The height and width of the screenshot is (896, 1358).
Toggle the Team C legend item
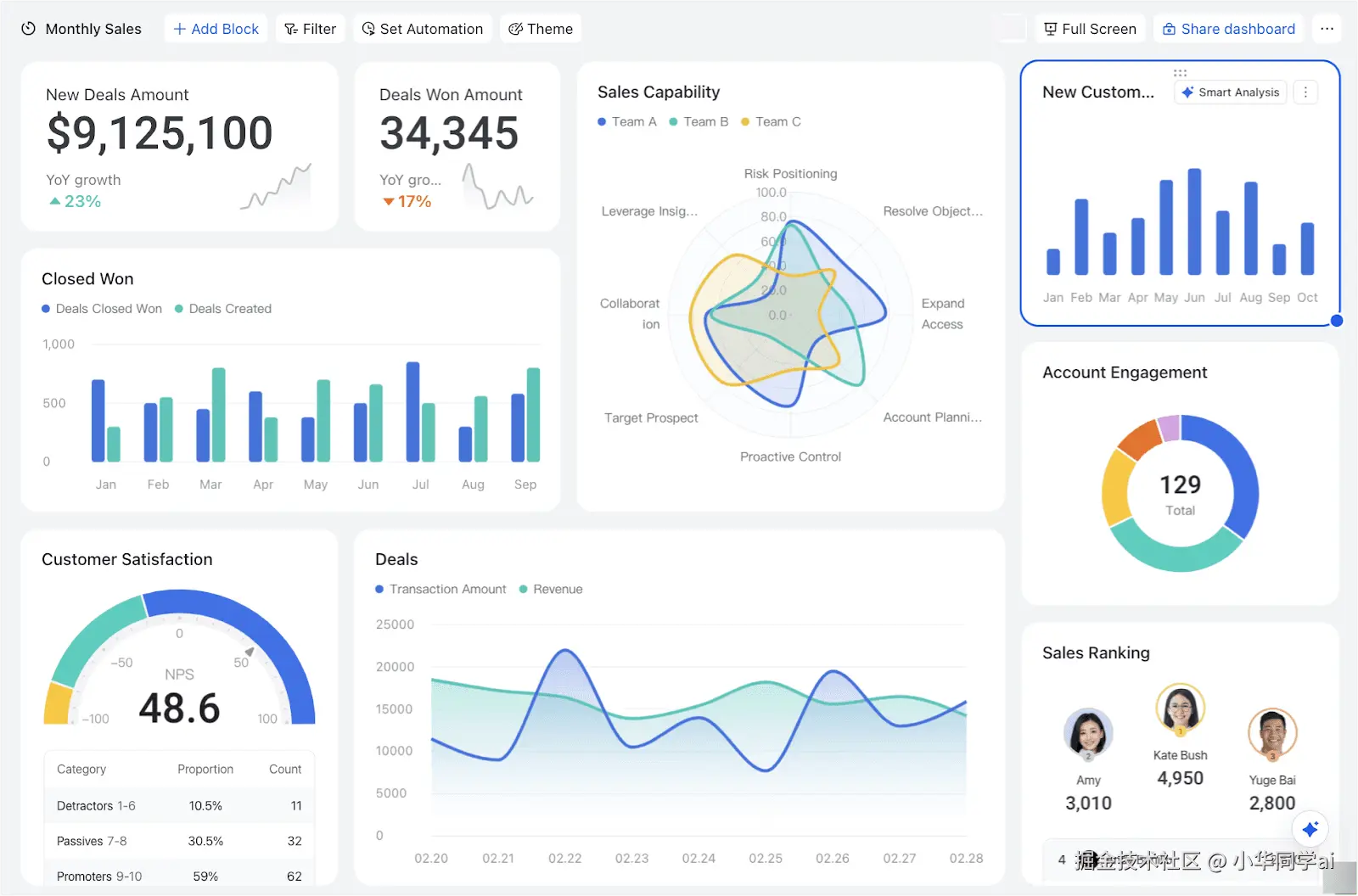click(771, 122)
